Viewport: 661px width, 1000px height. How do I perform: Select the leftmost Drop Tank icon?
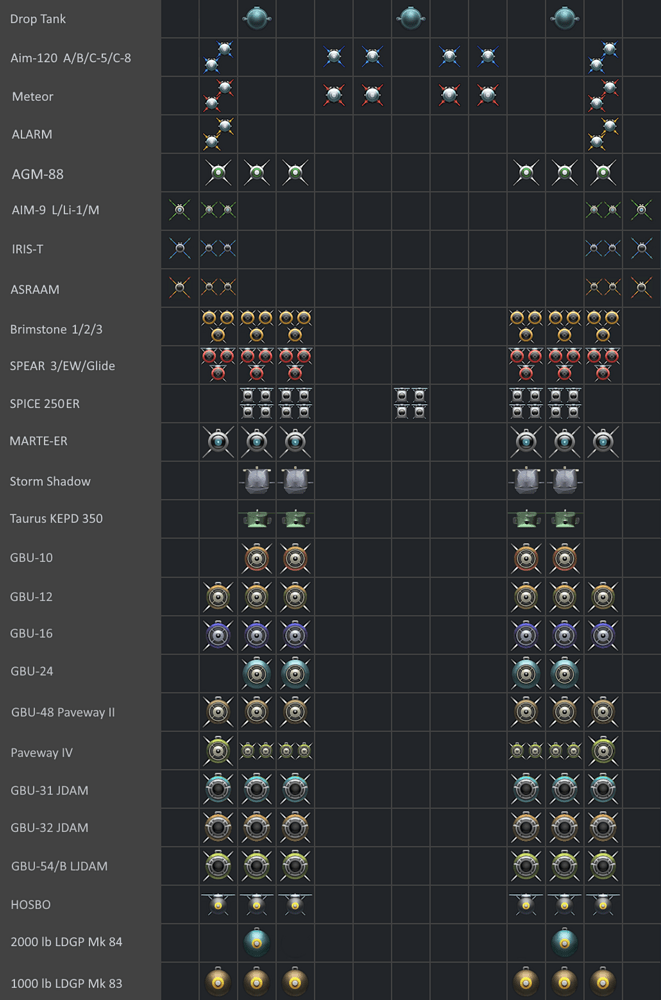(x=256, y=18)
